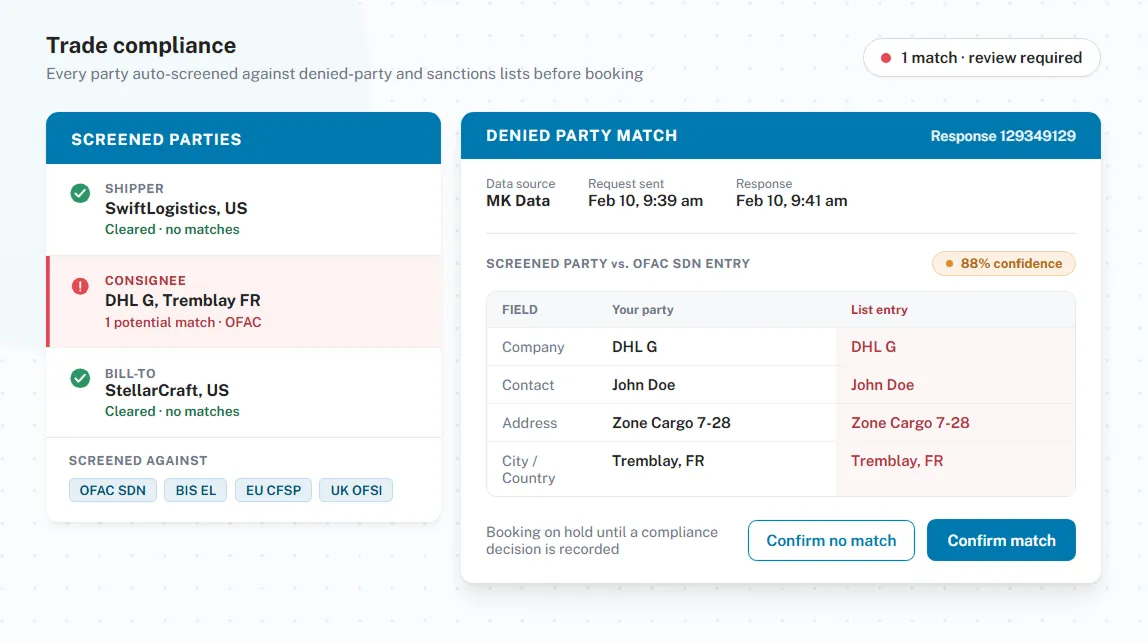
Task: Click the SCREENED AGAINST label
Action: tap(138, 461)
